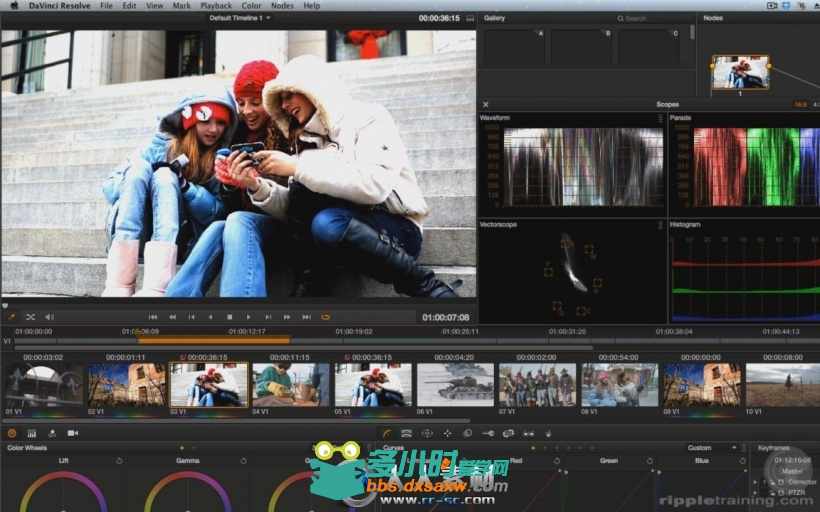Jump to the last frame
Image resolution: width=820 pixels, height=512 pixels.
point(306,317)
